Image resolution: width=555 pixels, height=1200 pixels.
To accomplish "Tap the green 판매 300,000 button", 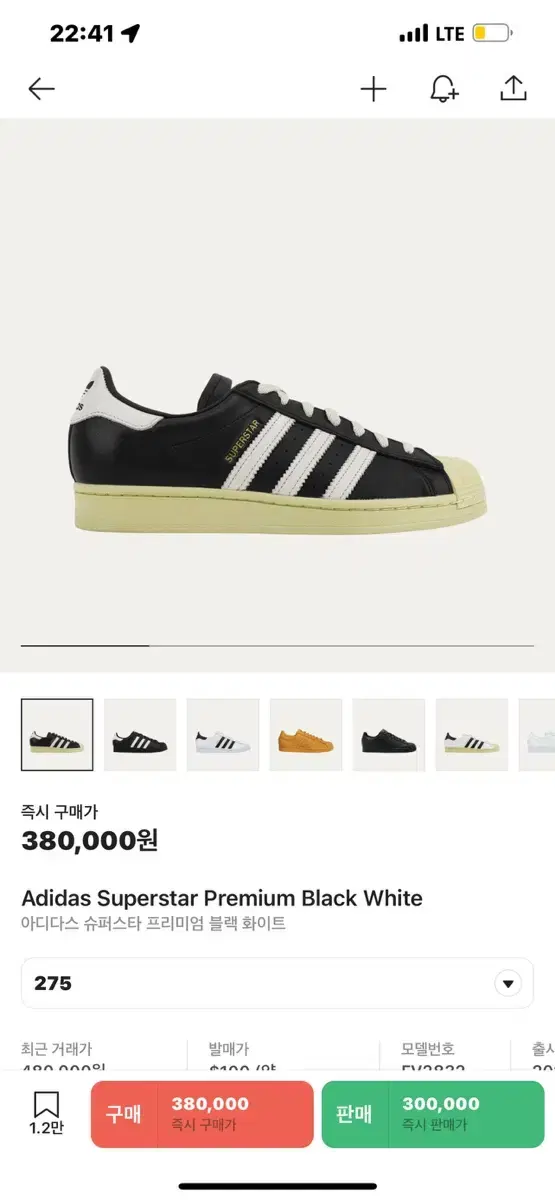I will tap(433, 1114).
